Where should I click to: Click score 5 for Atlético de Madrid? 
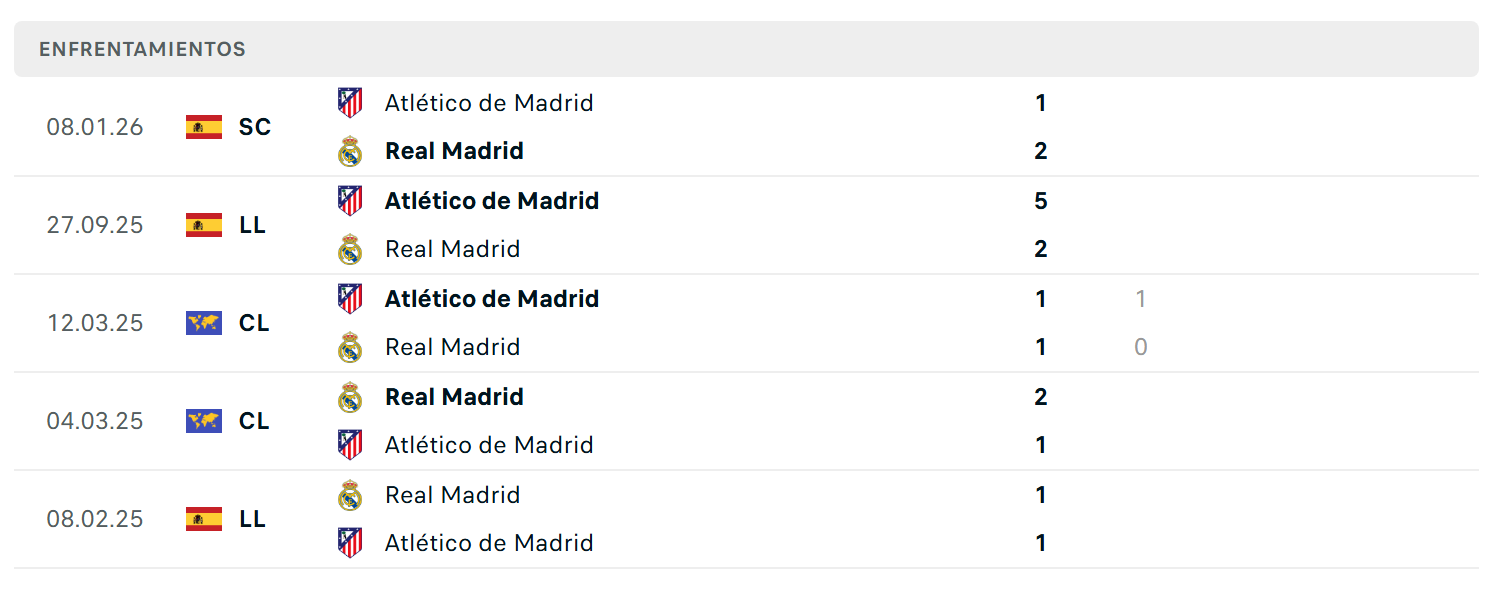tap(1041, 201)
